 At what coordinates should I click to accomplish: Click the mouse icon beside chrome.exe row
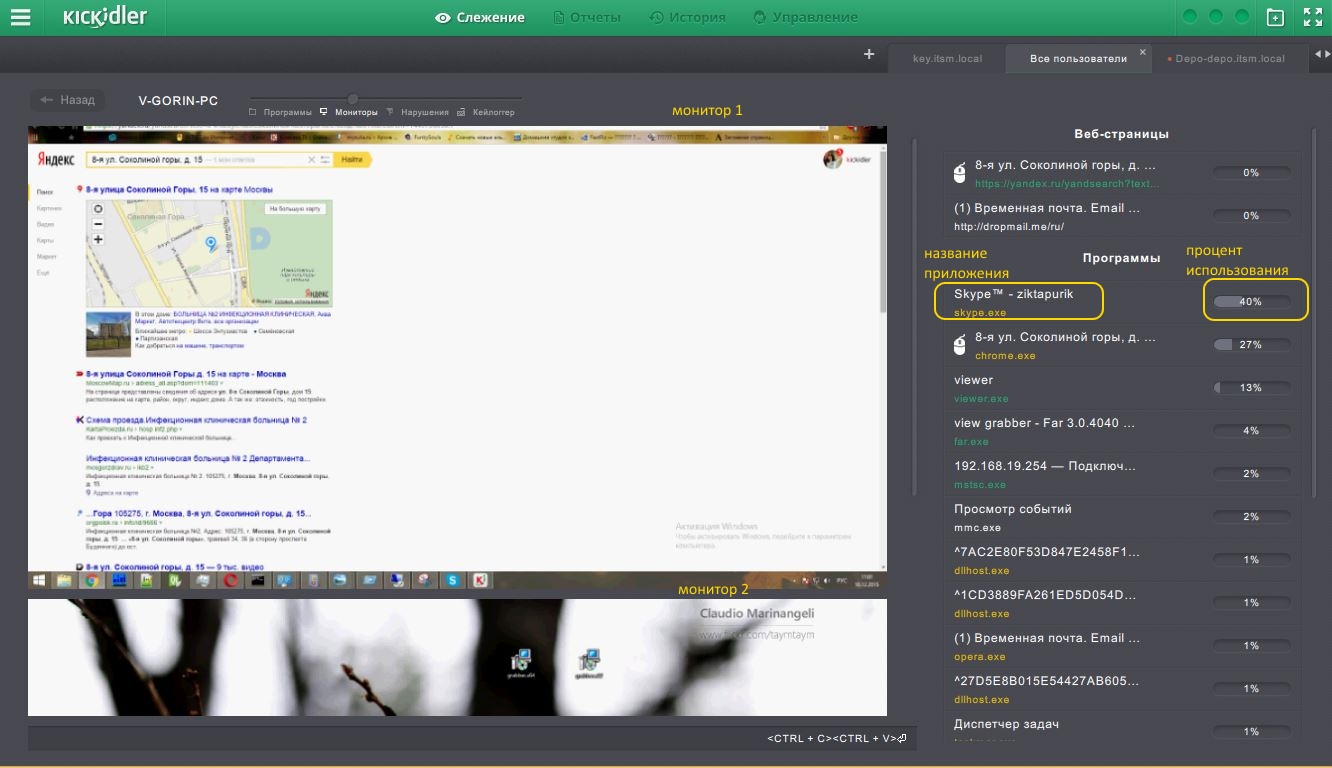(x=960, y=345)
